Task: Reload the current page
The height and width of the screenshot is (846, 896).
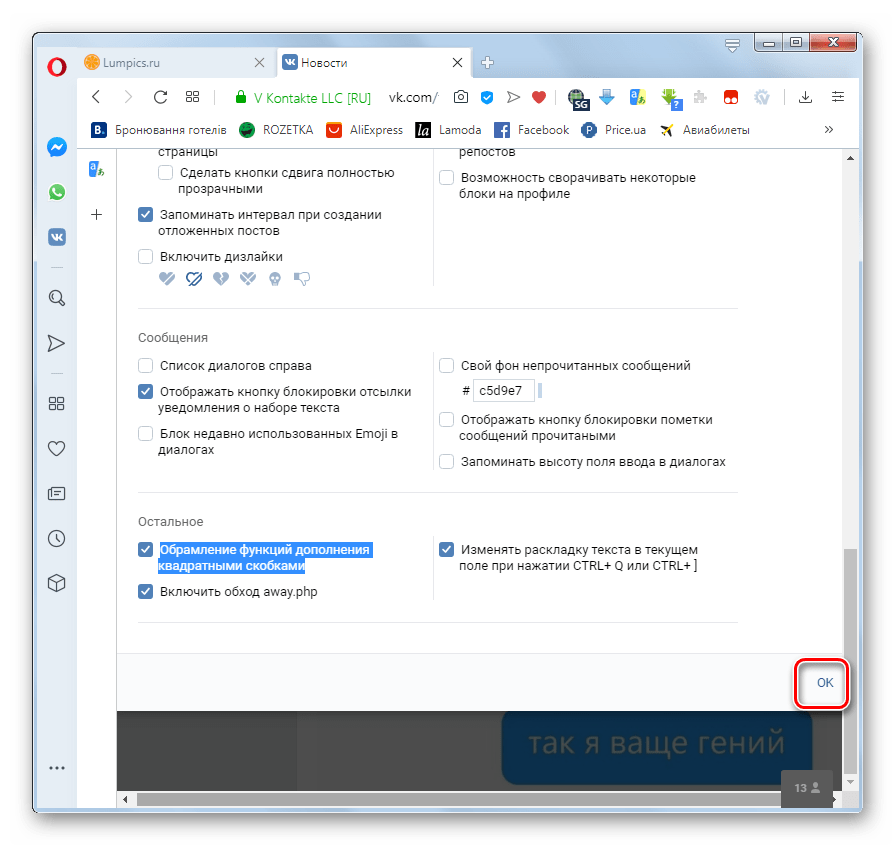Action: tap(161, 97)
